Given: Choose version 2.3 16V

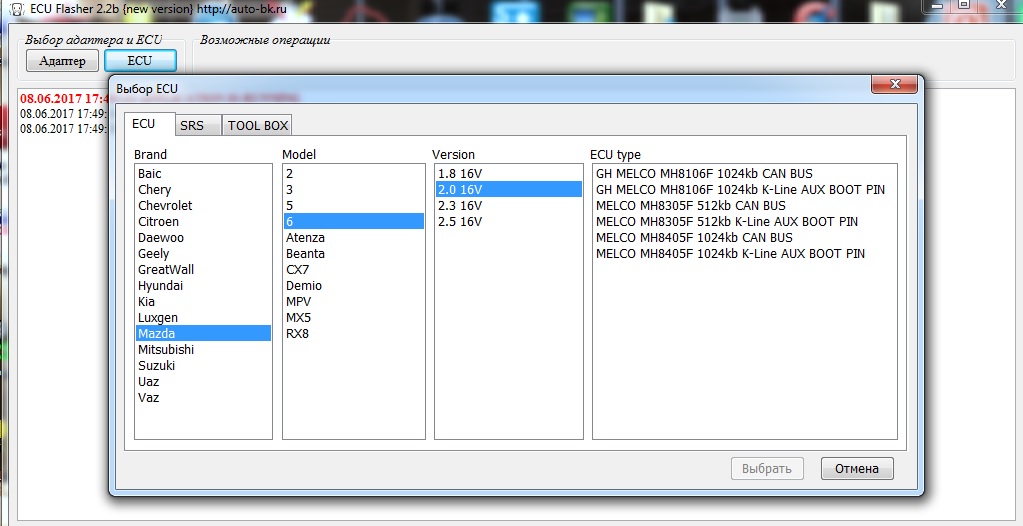Looking at the screenshot, I should [x=508, y=206].
